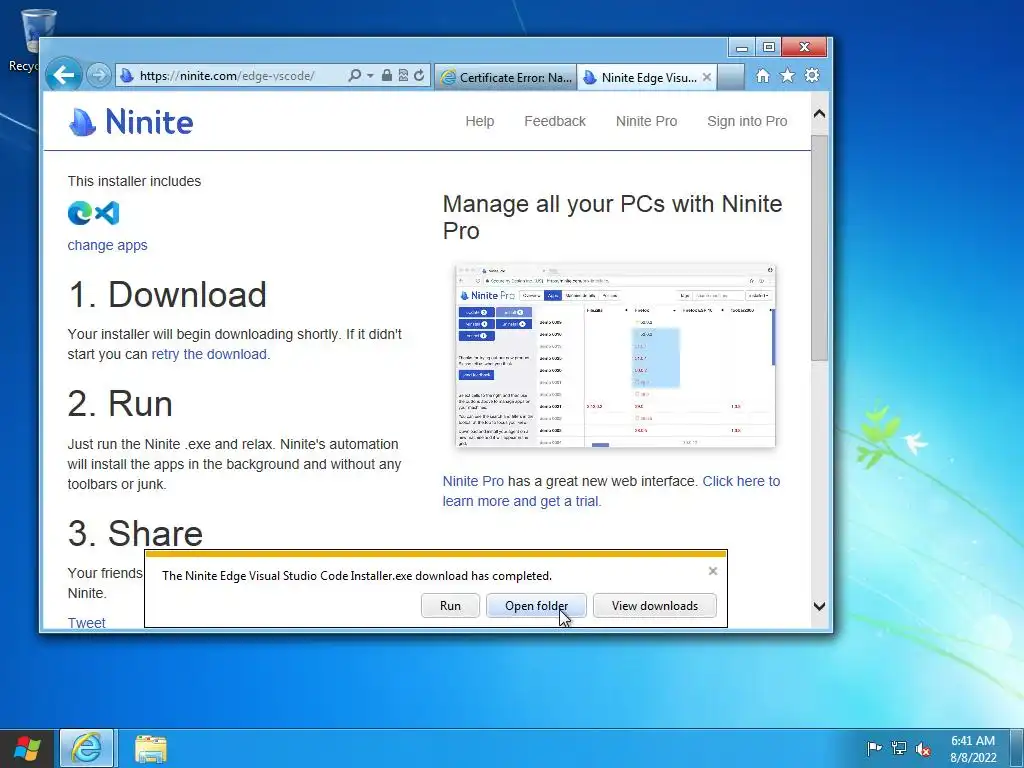Click the browser Forward arrow button
Screen dimensions: 1024x768
click(98, 75)
